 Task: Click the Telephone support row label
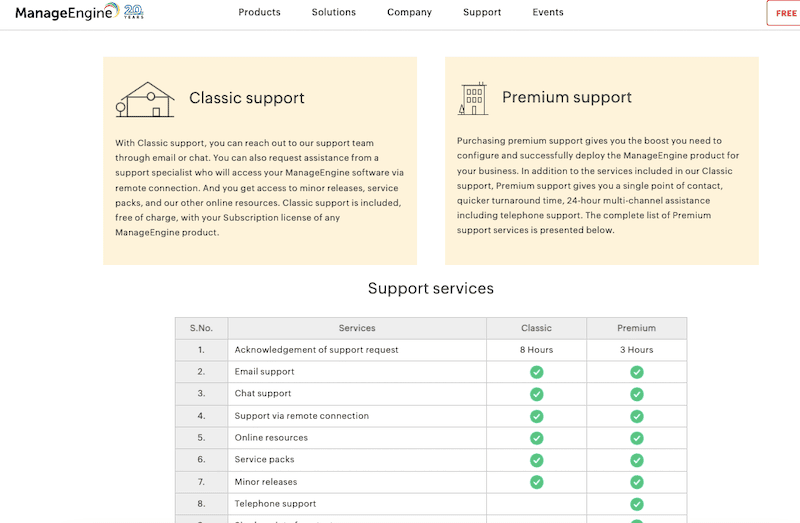(x=275, y=504)
